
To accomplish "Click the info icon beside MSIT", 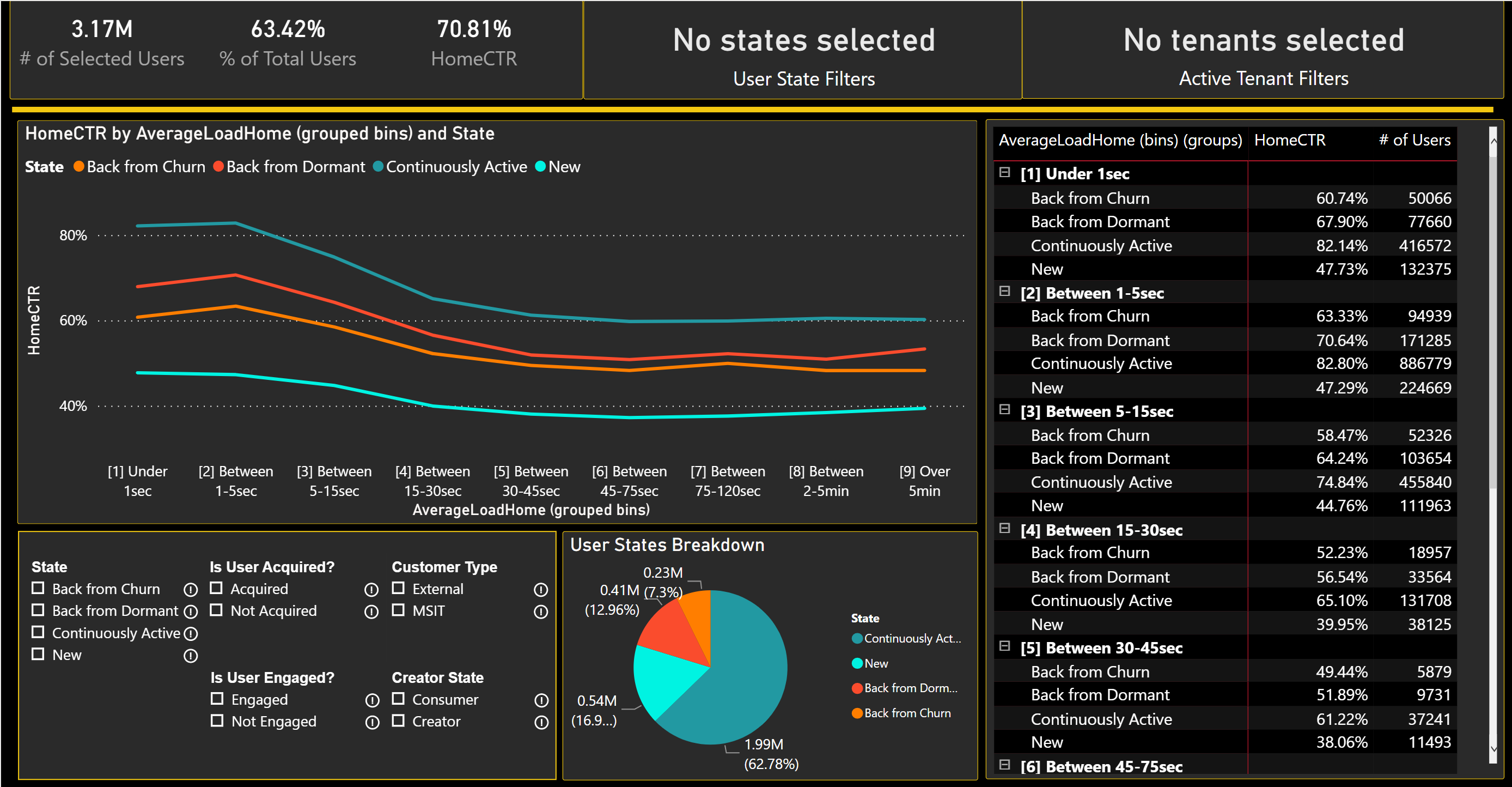I will [x=541, y=612].
